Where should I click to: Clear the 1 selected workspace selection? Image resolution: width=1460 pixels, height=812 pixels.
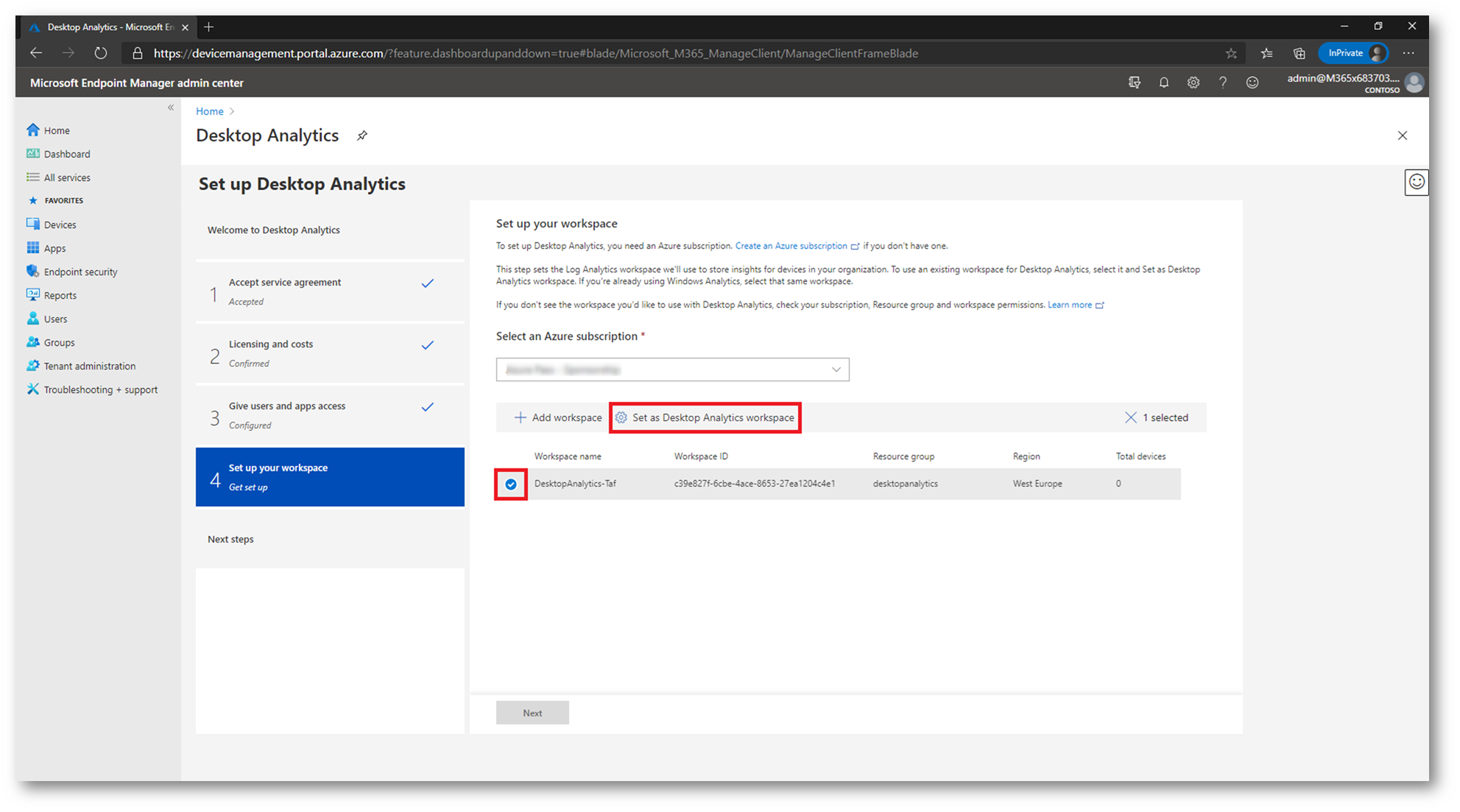tap(1131, 417)
